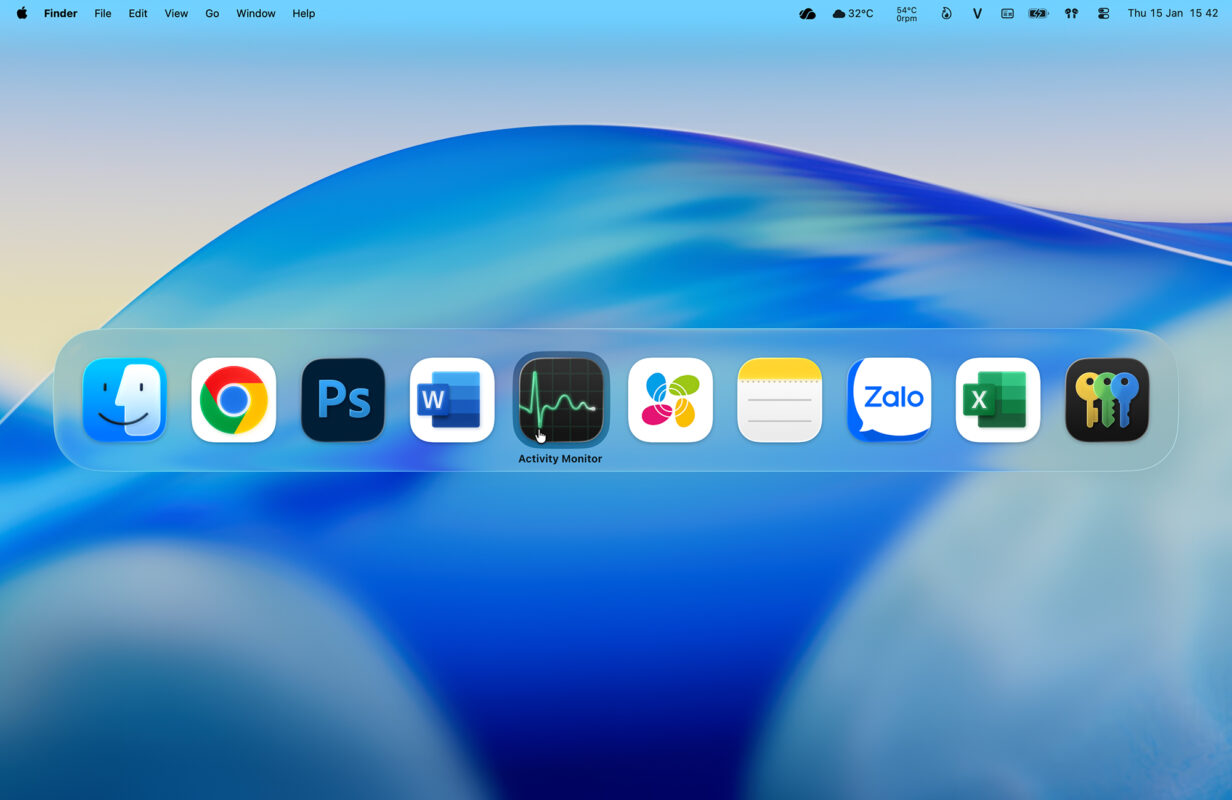Click the AirPods status icon

click(1071, 13)
